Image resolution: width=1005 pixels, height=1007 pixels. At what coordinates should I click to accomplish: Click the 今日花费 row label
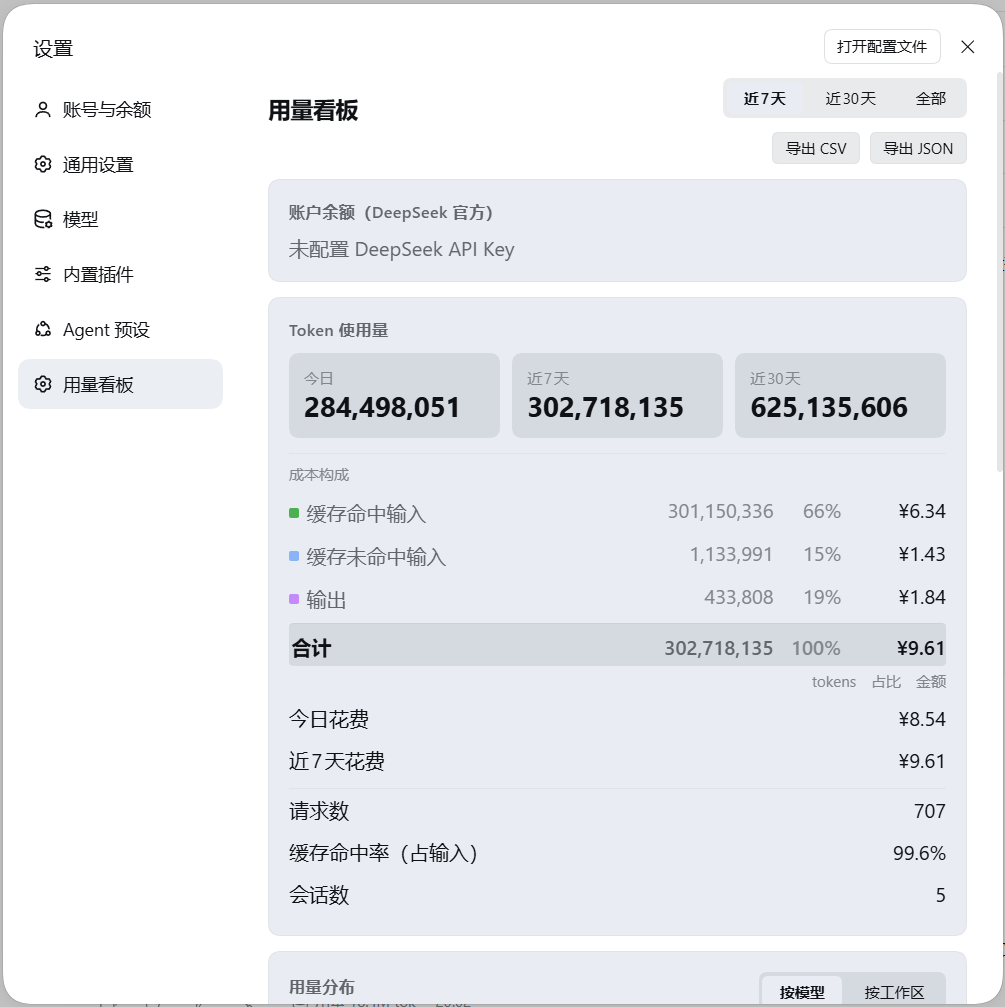329,719
